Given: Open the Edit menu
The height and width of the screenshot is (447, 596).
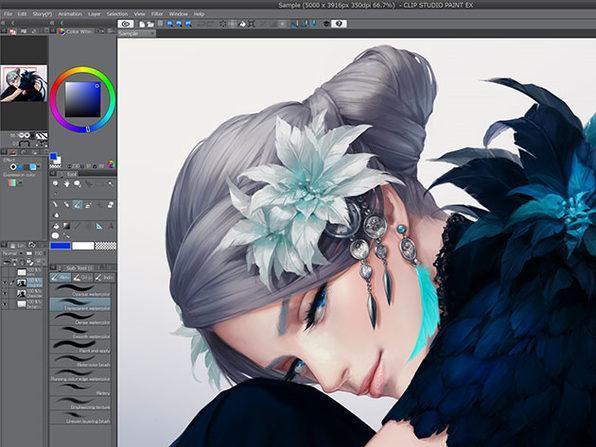Looking at the screenshot, I should coord(22,14).
